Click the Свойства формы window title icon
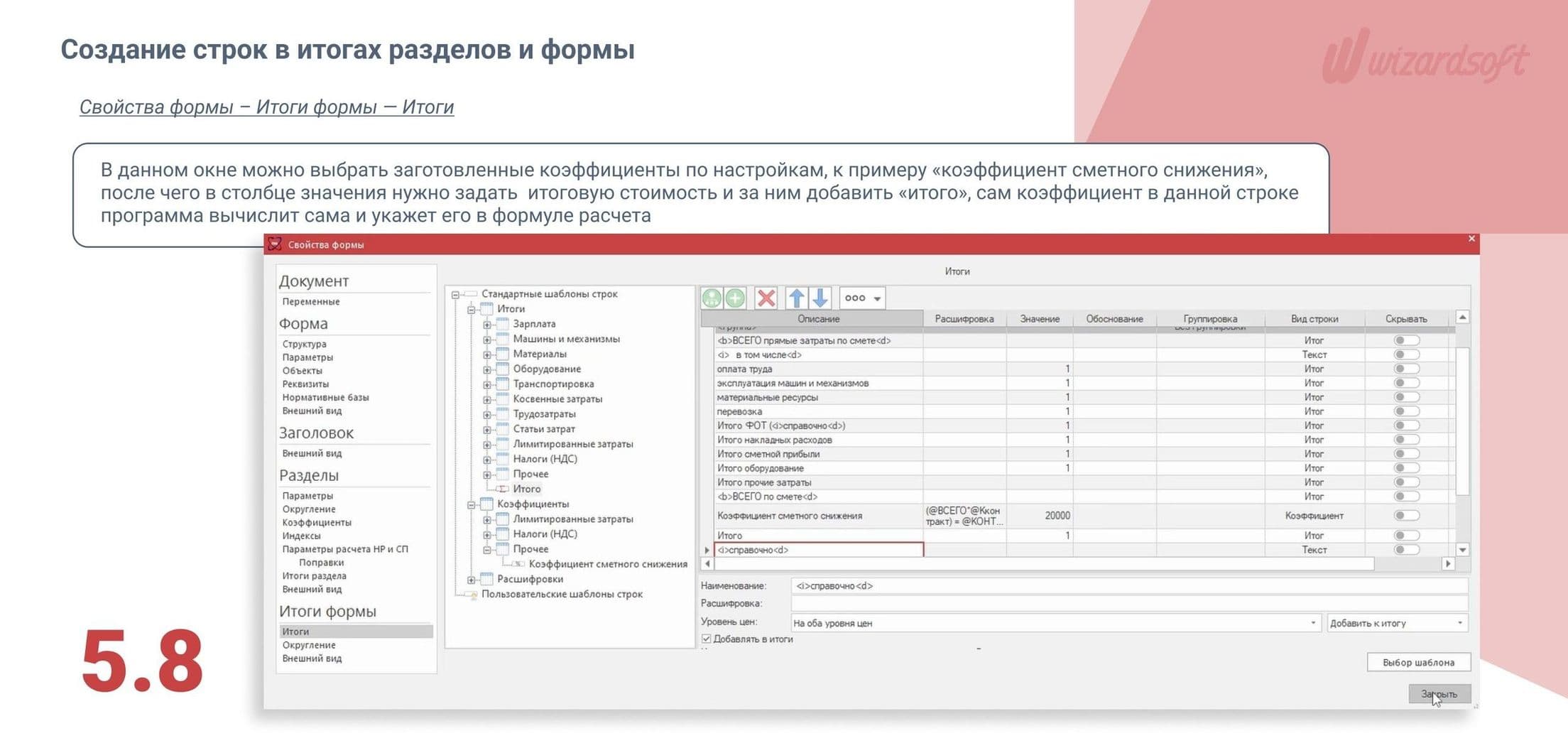 pos(275,244)
